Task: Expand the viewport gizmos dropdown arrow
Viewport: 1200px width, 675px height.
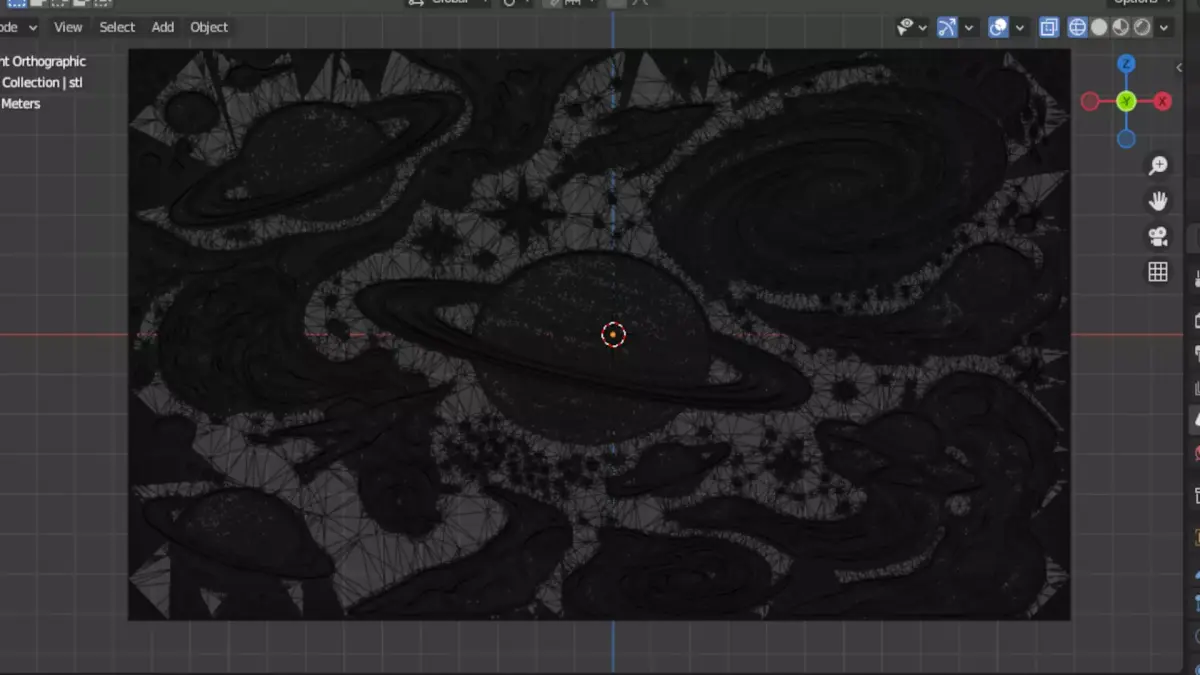Action: pyautogui.click(x=969, y=28)
